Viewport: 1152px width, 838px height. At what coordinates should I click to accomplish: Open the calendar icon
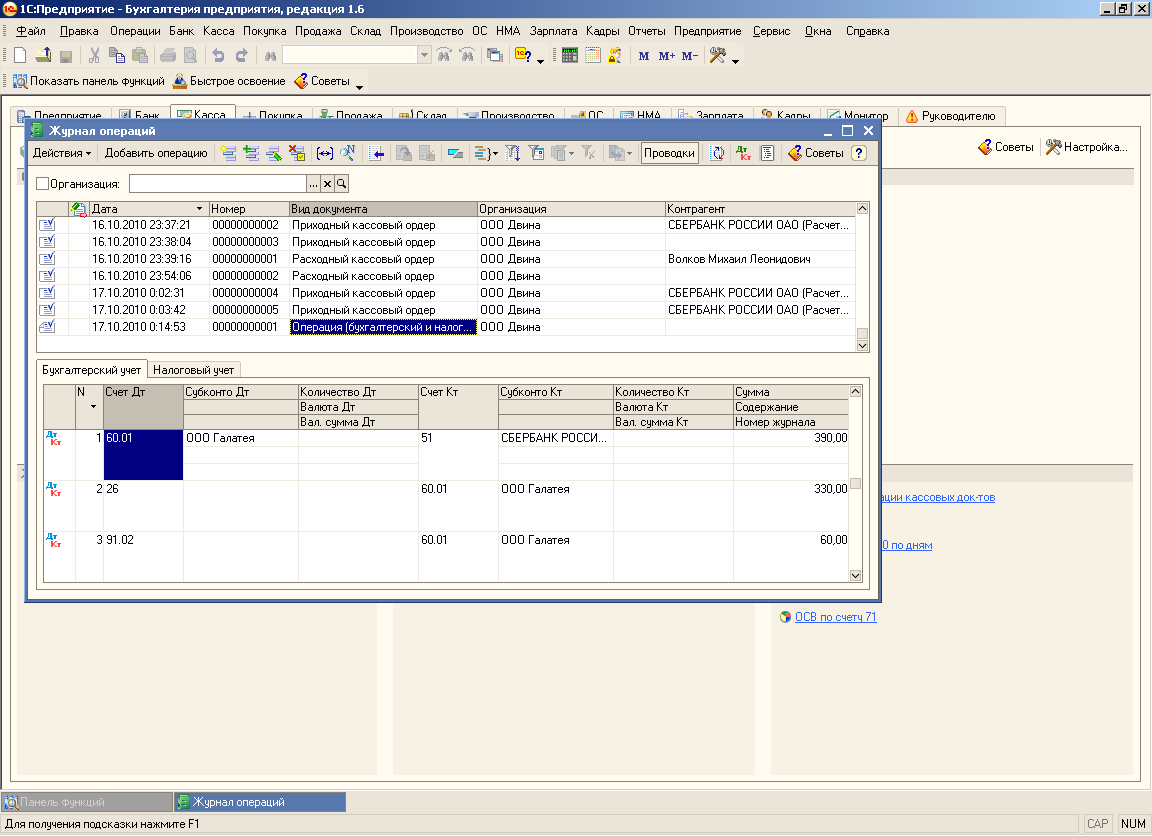coord(593,55)
